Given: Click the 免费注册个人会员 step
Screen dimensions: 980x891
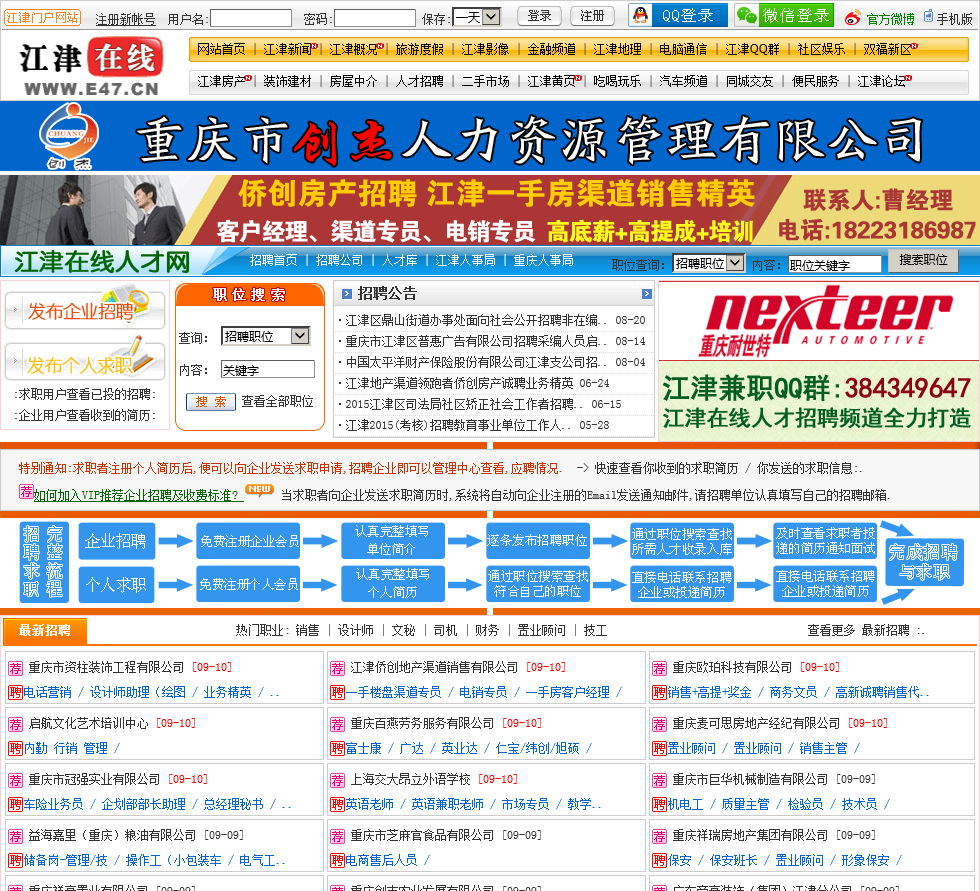Looking at the screenshot, I should coord(248,584).
